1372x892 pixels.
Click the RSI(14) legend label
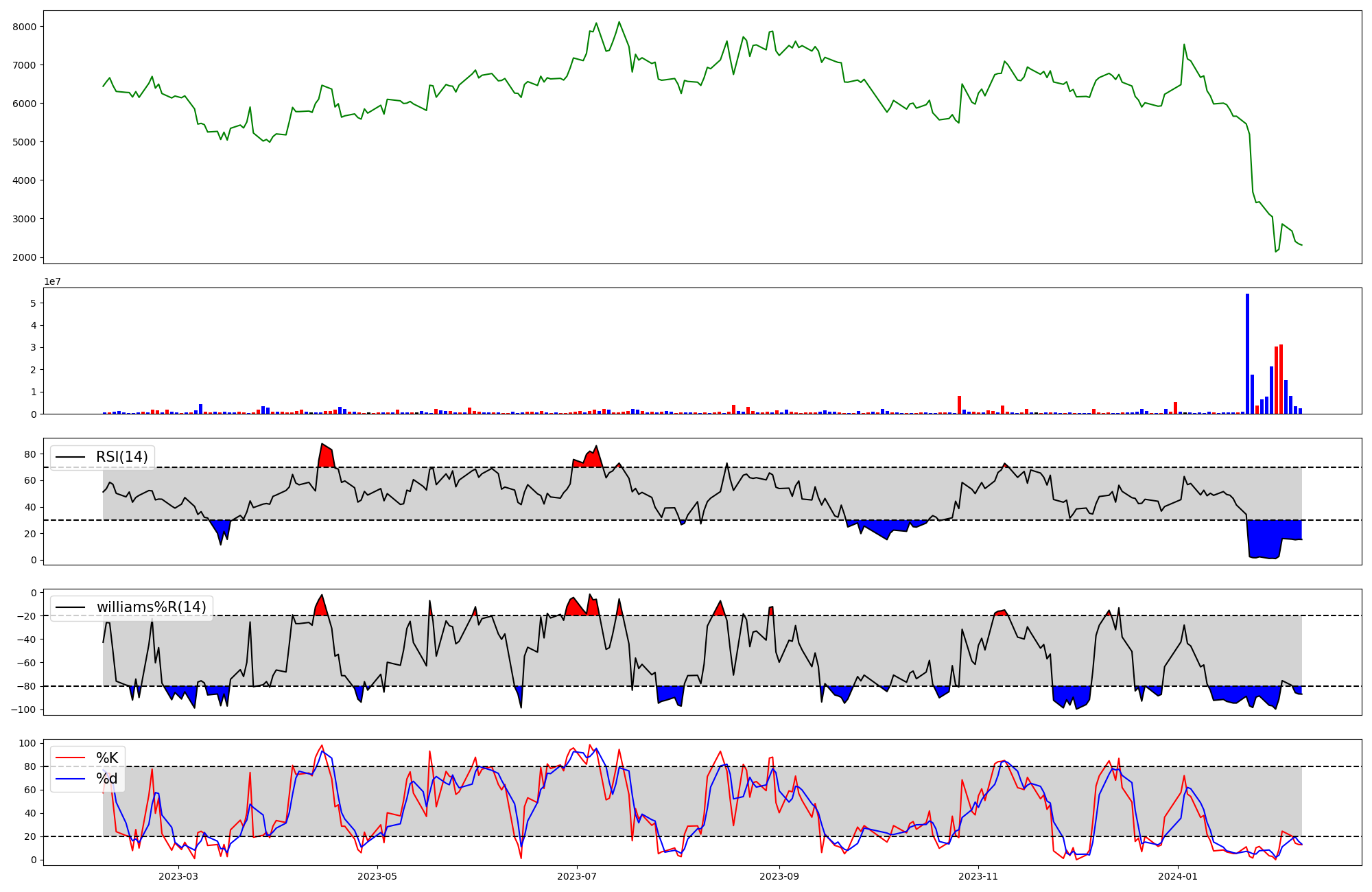(x=121, y=457)
